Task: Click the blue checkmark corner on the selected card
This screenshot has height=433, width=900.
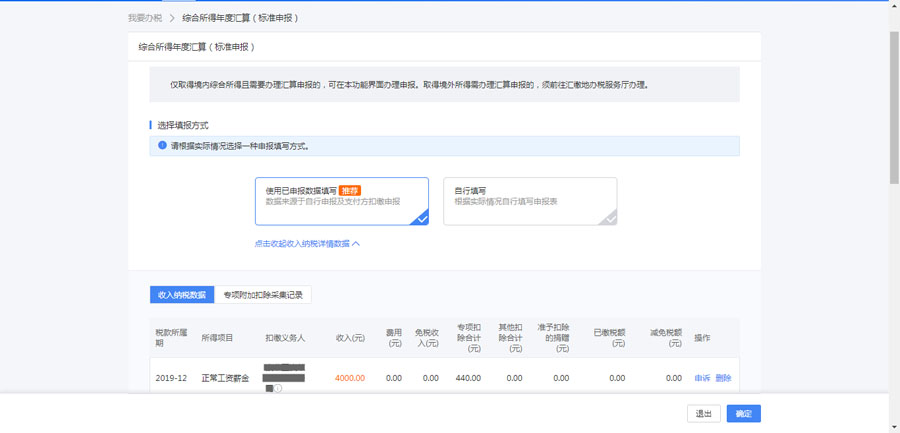Action: [421, 218]
